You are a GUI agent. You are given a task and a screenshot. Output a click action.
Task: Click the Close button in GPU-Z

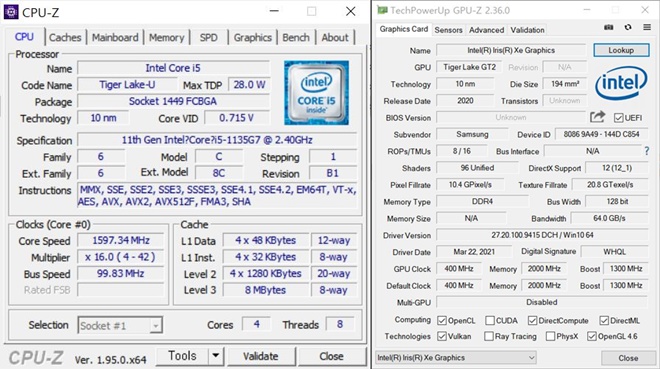pyautogui.click(x=628, y=358)
